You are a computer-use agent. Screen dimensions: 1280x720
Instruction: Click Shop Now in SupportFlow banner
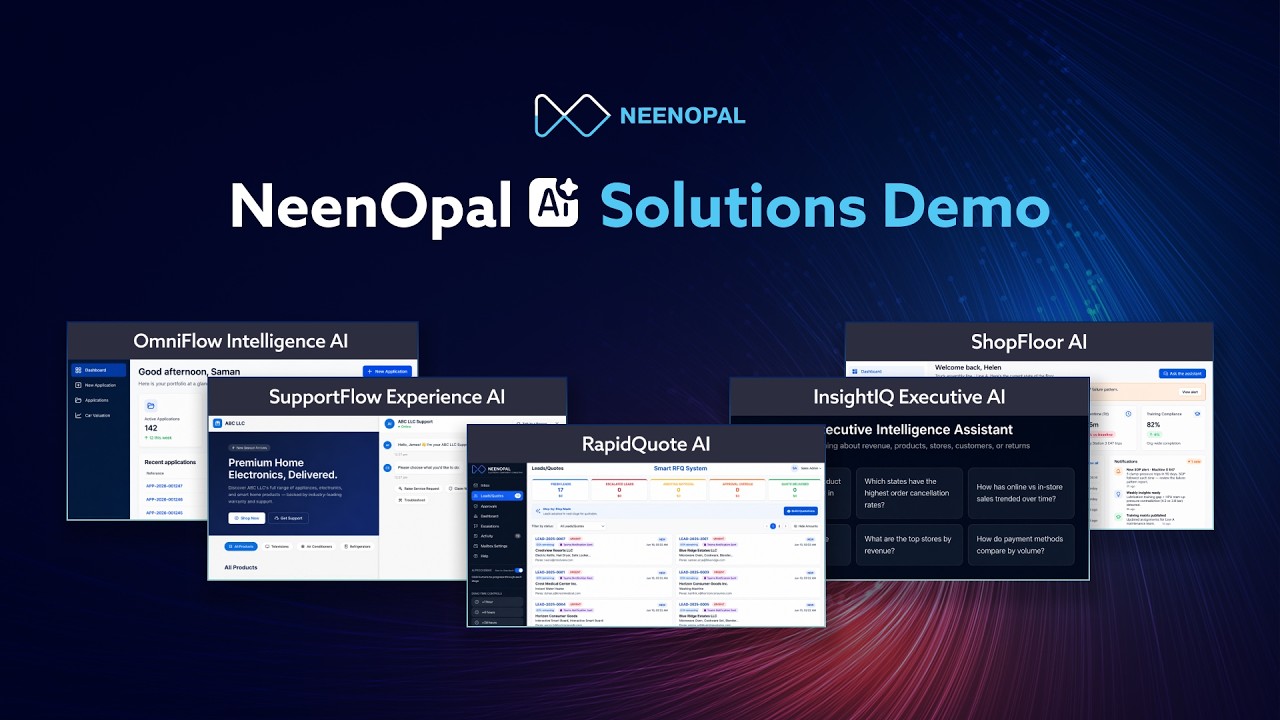coord(245,518)
